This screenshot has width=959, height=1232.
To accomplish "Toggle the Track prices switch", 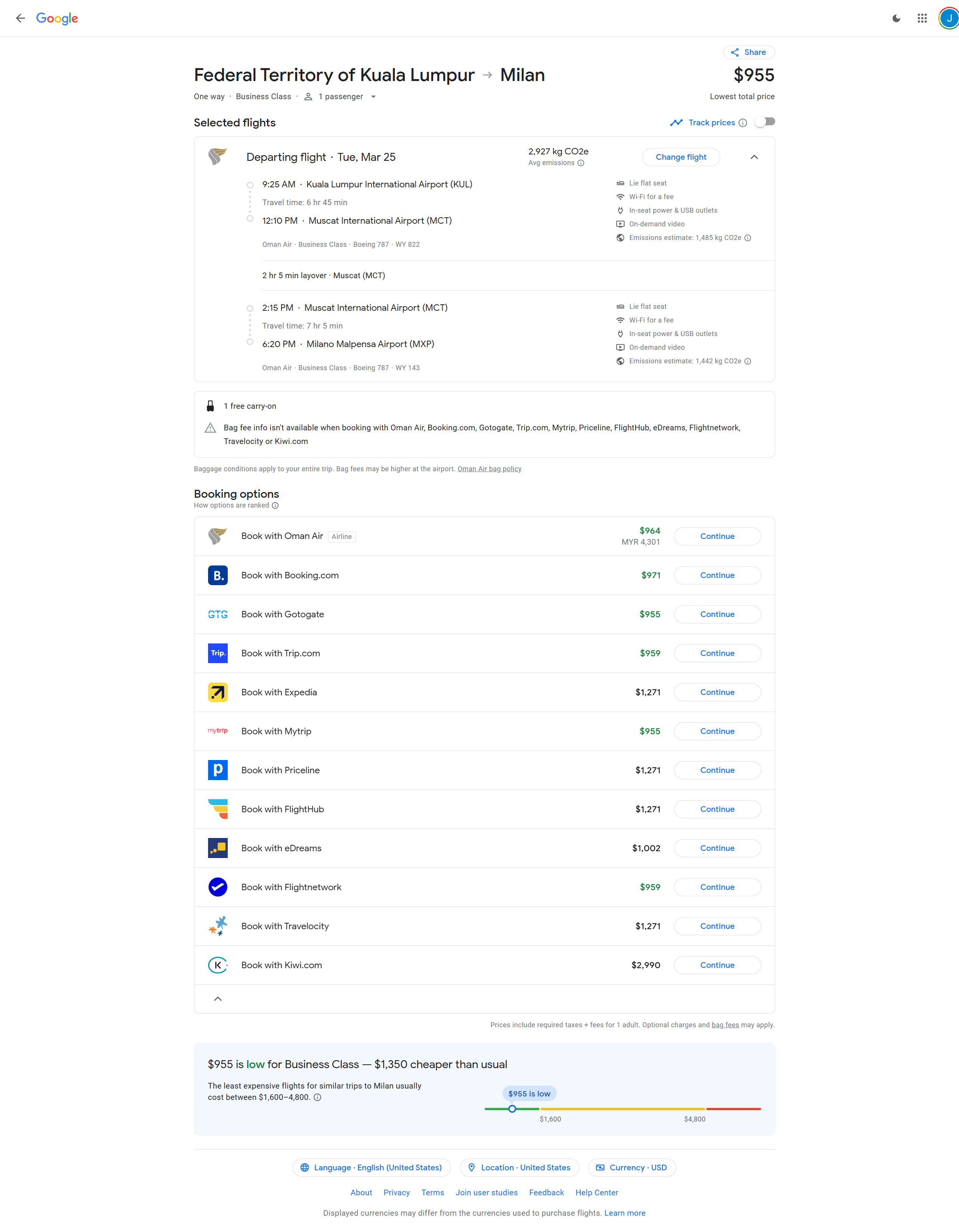I will (765, 122).
